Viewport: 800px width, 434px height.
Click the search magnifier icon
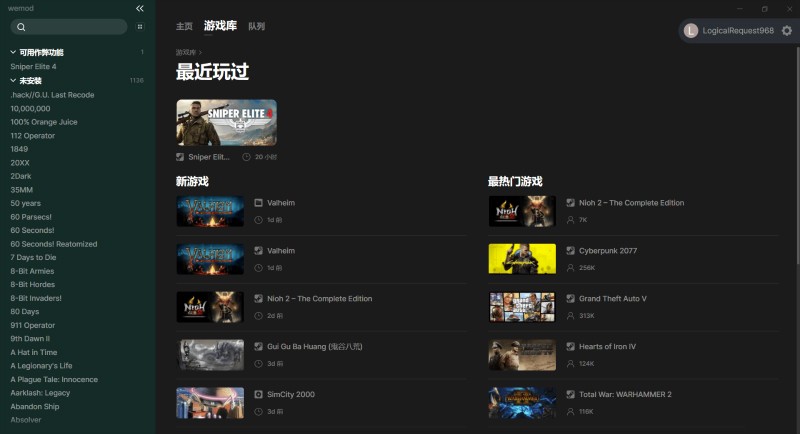[x=21, y=27]
